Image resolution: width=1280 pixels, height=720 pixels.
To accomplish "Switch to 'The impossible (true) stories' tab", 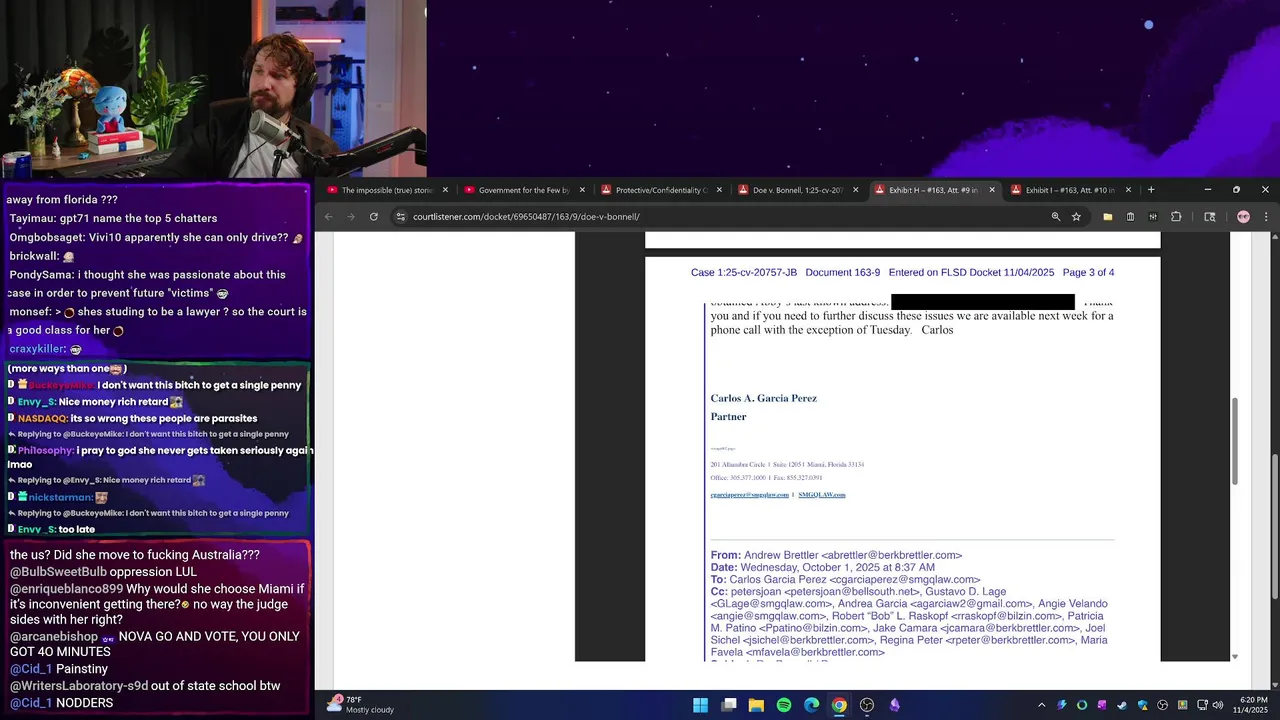I will [386, 190].
